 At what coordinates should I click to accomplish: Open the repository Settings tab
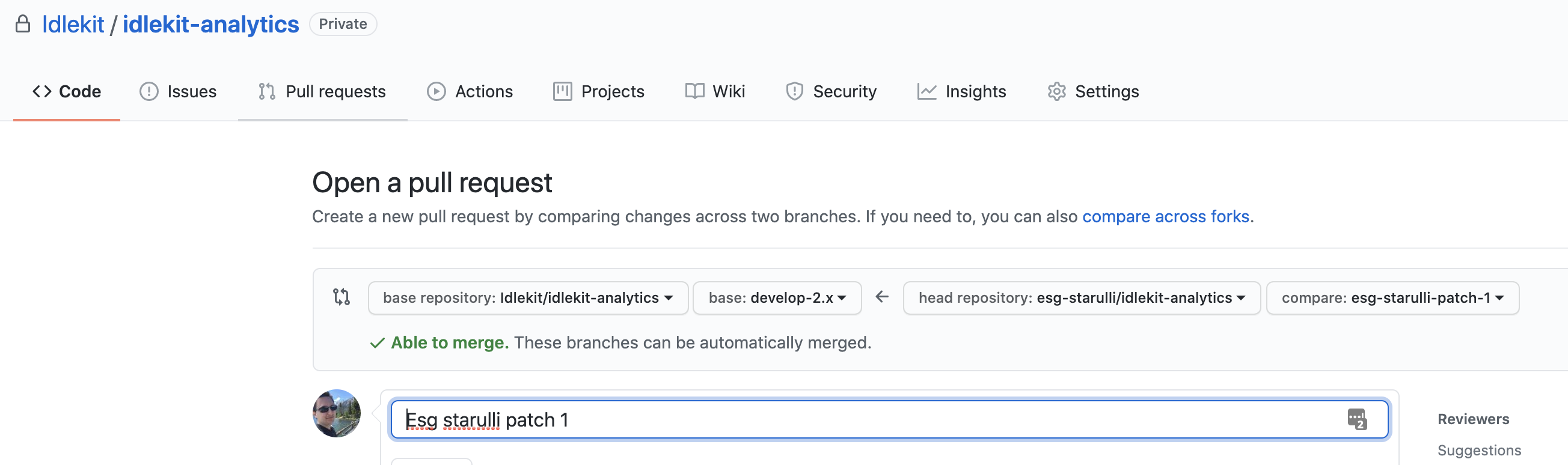(x=1092, y=91)
